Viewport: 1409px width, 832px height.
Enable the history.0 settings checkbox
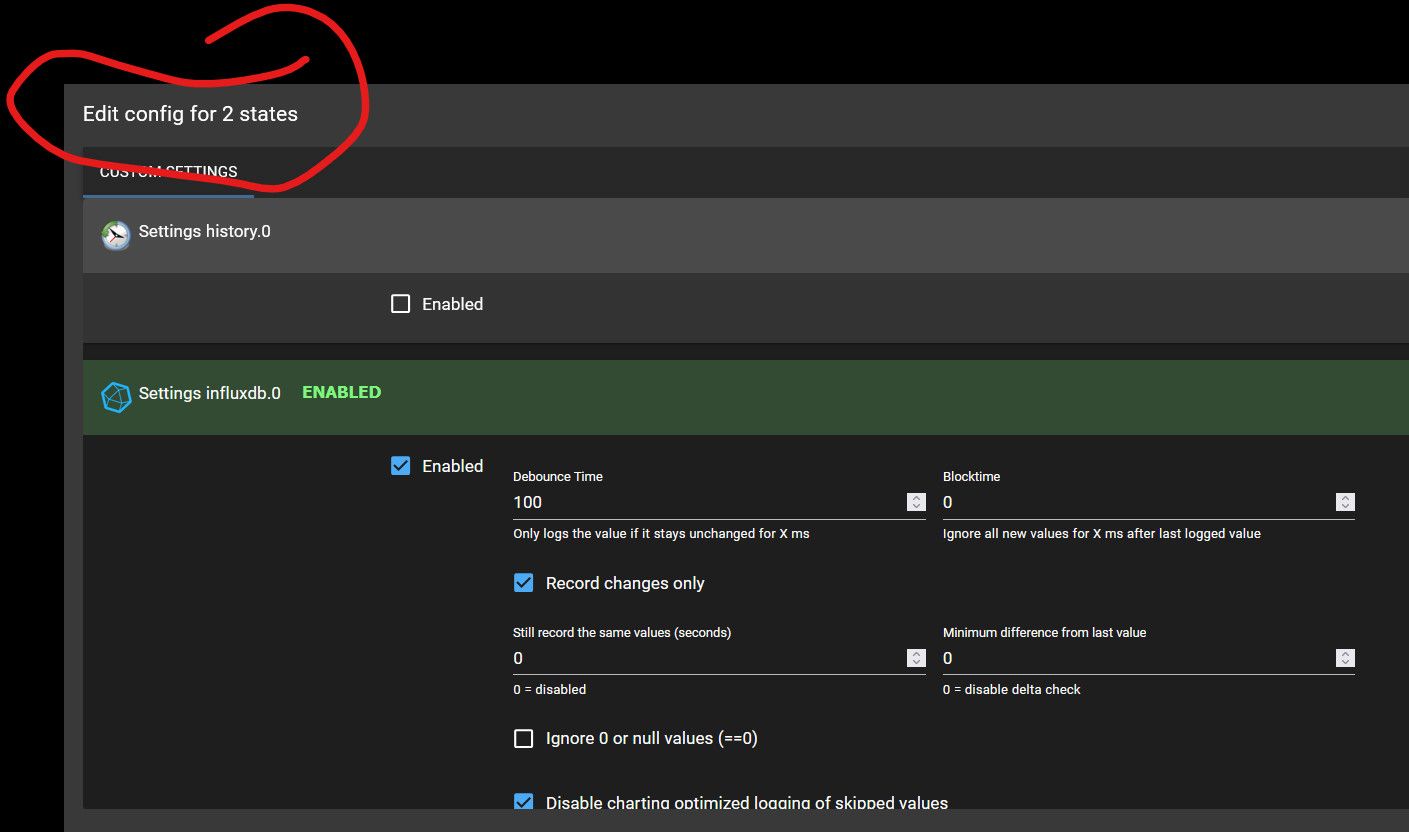point(400,304)
